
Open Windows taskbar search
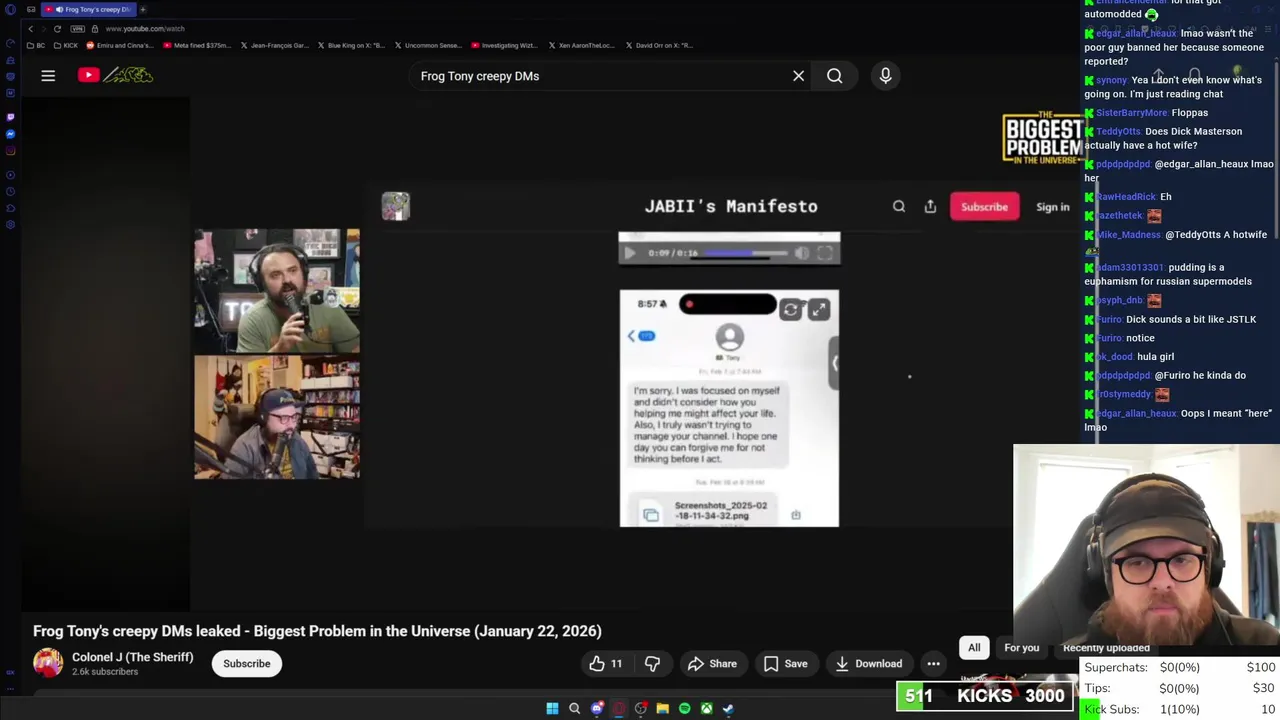[574, 709]
